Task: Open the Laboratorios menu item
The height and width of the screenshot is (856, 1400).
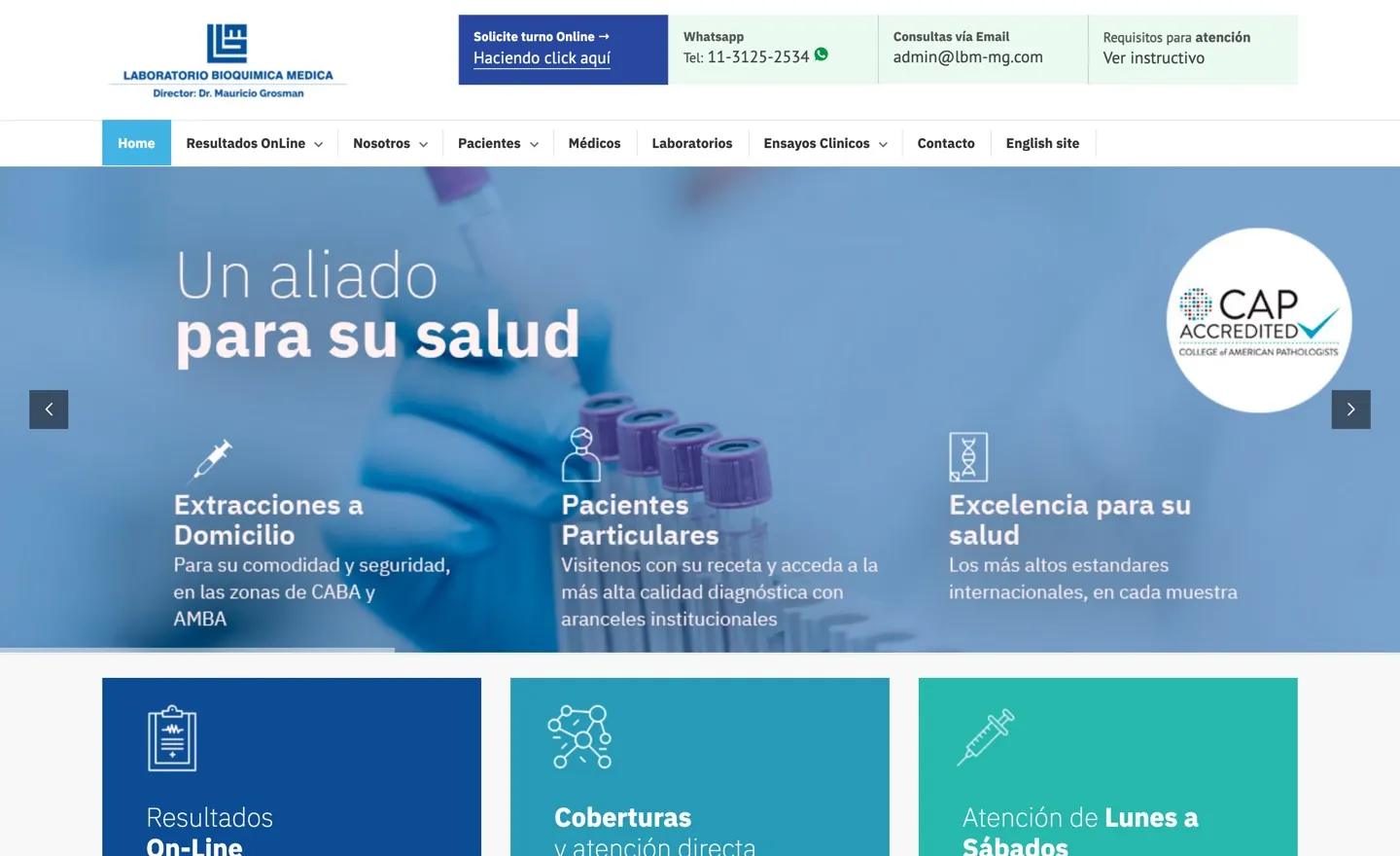Action: point(692,143)
